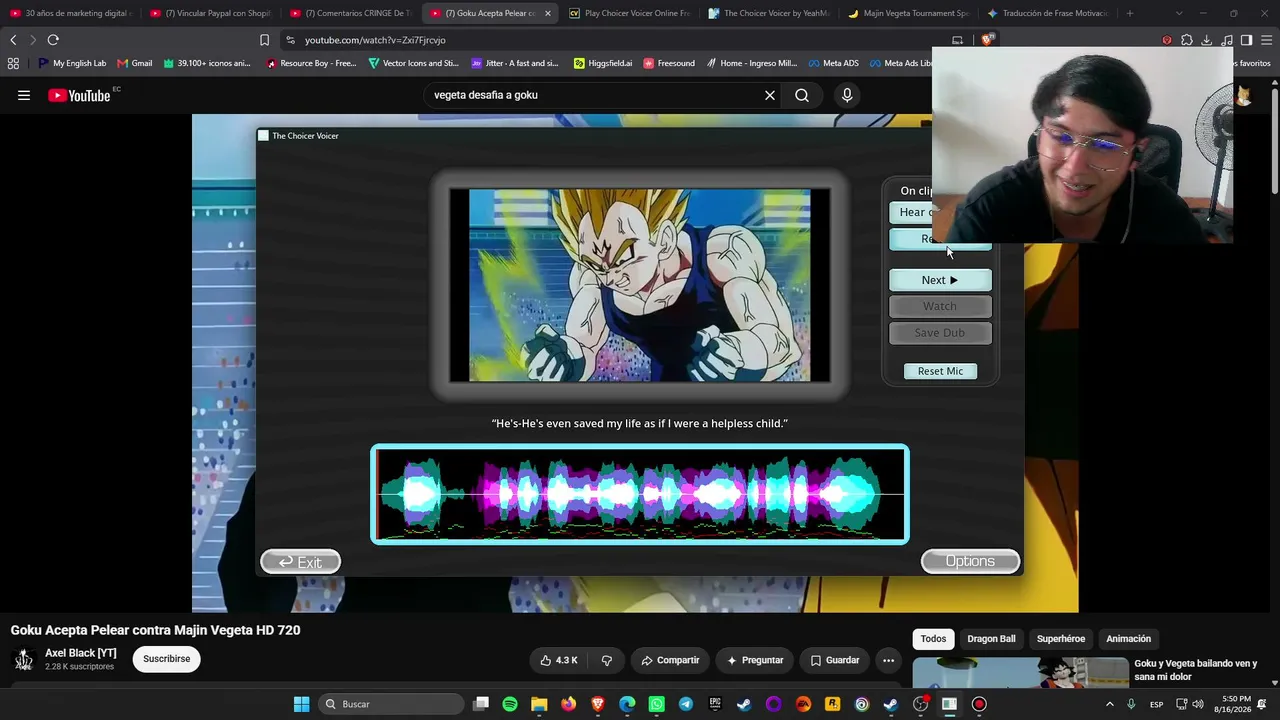Go to the YouTube home logo
This screenshot has height=720, width=1280.
[x=79, y=95]
